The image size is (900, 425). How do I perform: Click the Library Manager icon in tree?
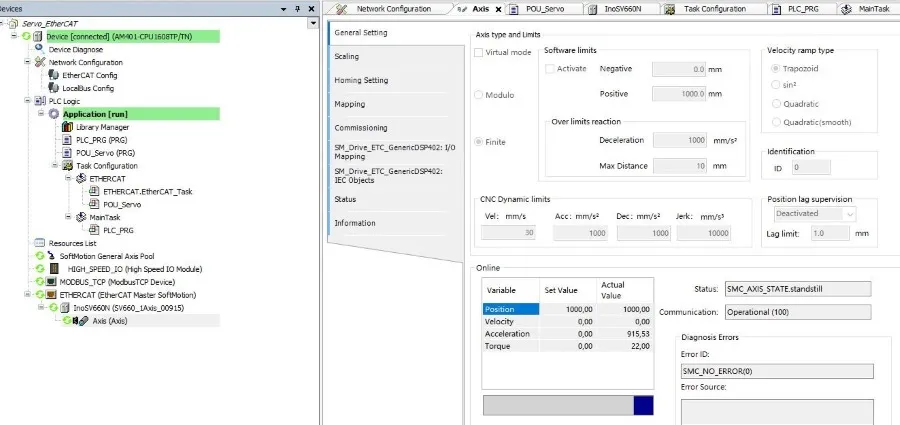[67, 127]
